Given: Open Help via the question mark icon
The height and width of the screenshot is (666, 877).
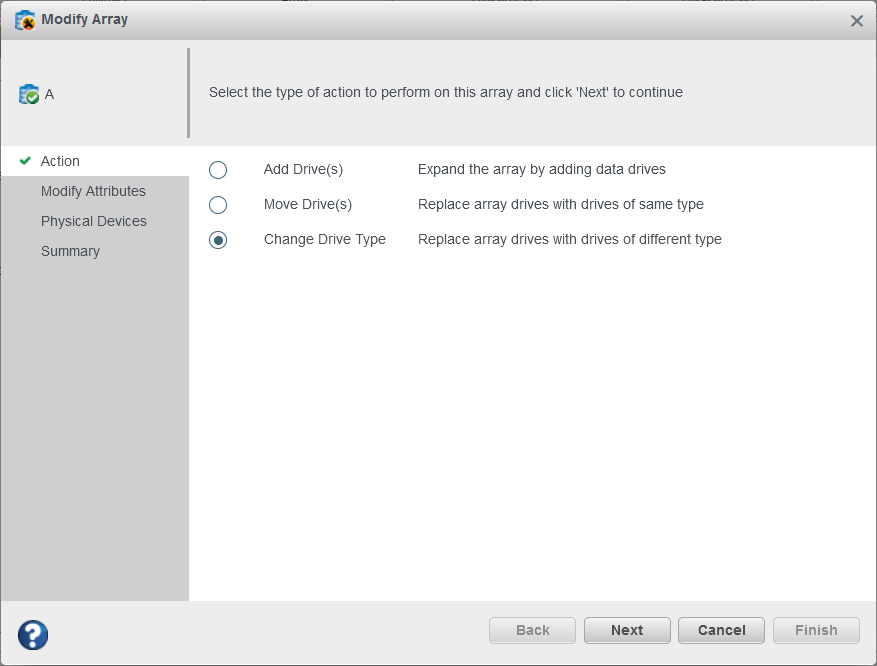Looking at the screenshot, I should coord(32,634).
